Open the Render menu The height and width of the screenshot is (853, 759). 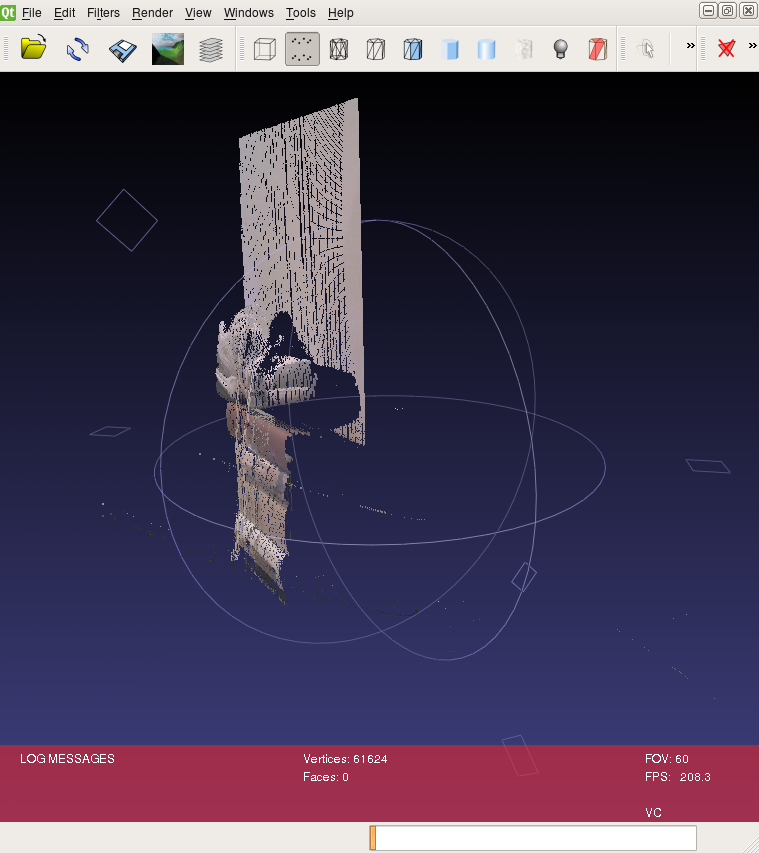coord(152,13)
